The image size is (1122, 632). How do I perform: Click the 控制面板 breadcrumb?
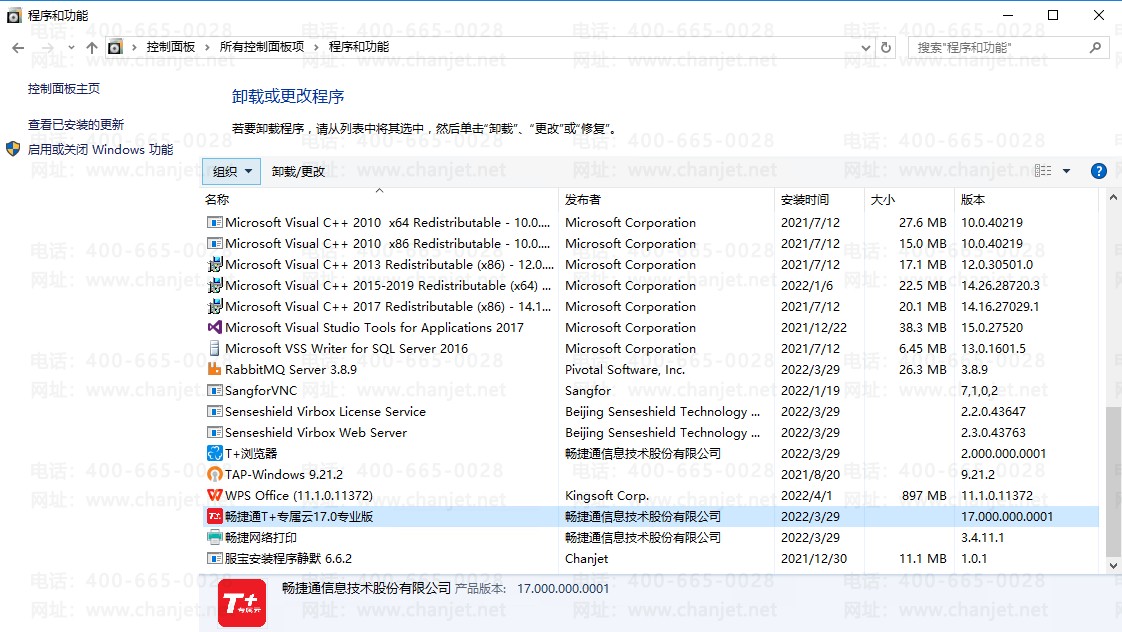pos(170,47)
